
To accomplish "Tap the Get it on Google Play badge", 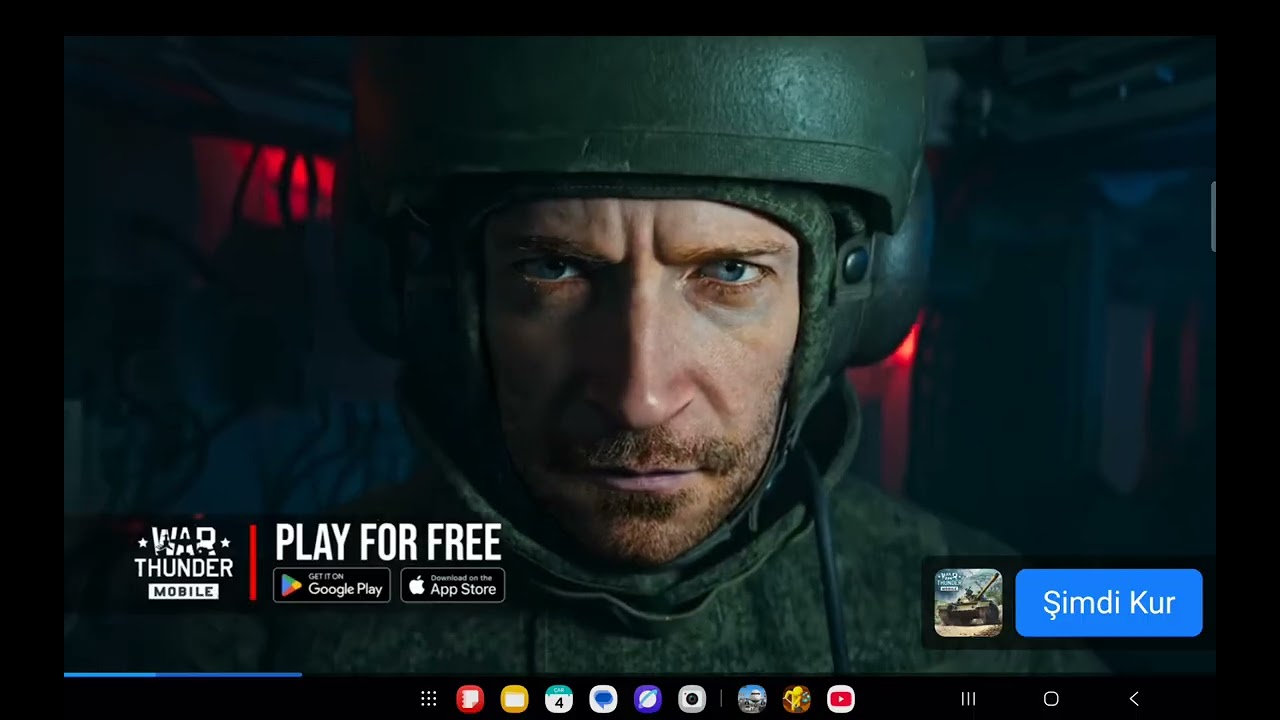I will (332, 585).
